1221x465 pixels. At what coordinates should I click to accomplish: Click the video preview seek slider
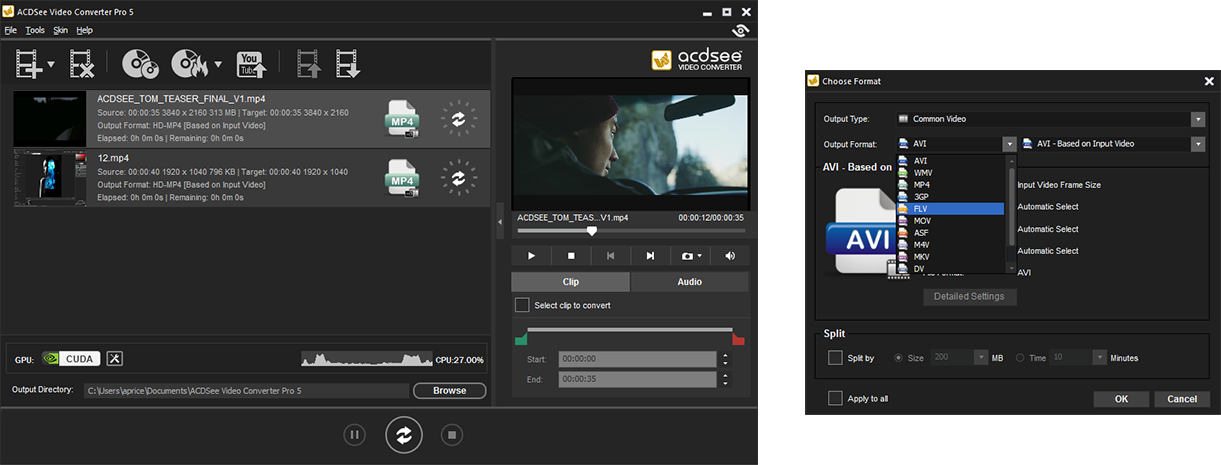click(630, 231)
